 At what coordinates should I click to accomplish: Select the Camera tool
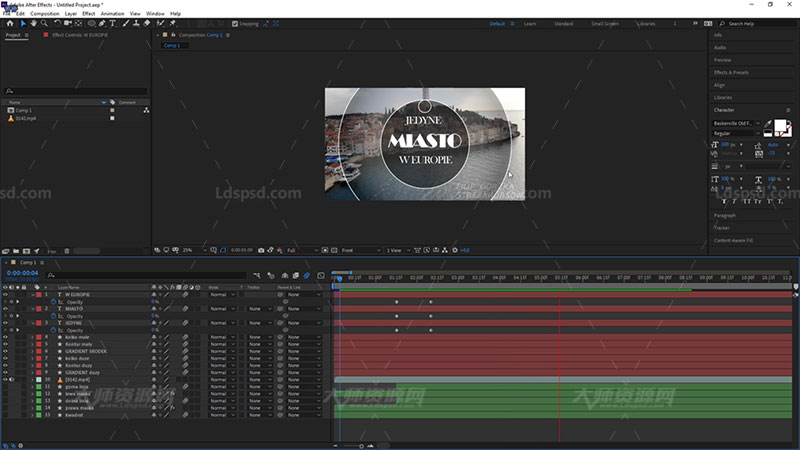68,23
